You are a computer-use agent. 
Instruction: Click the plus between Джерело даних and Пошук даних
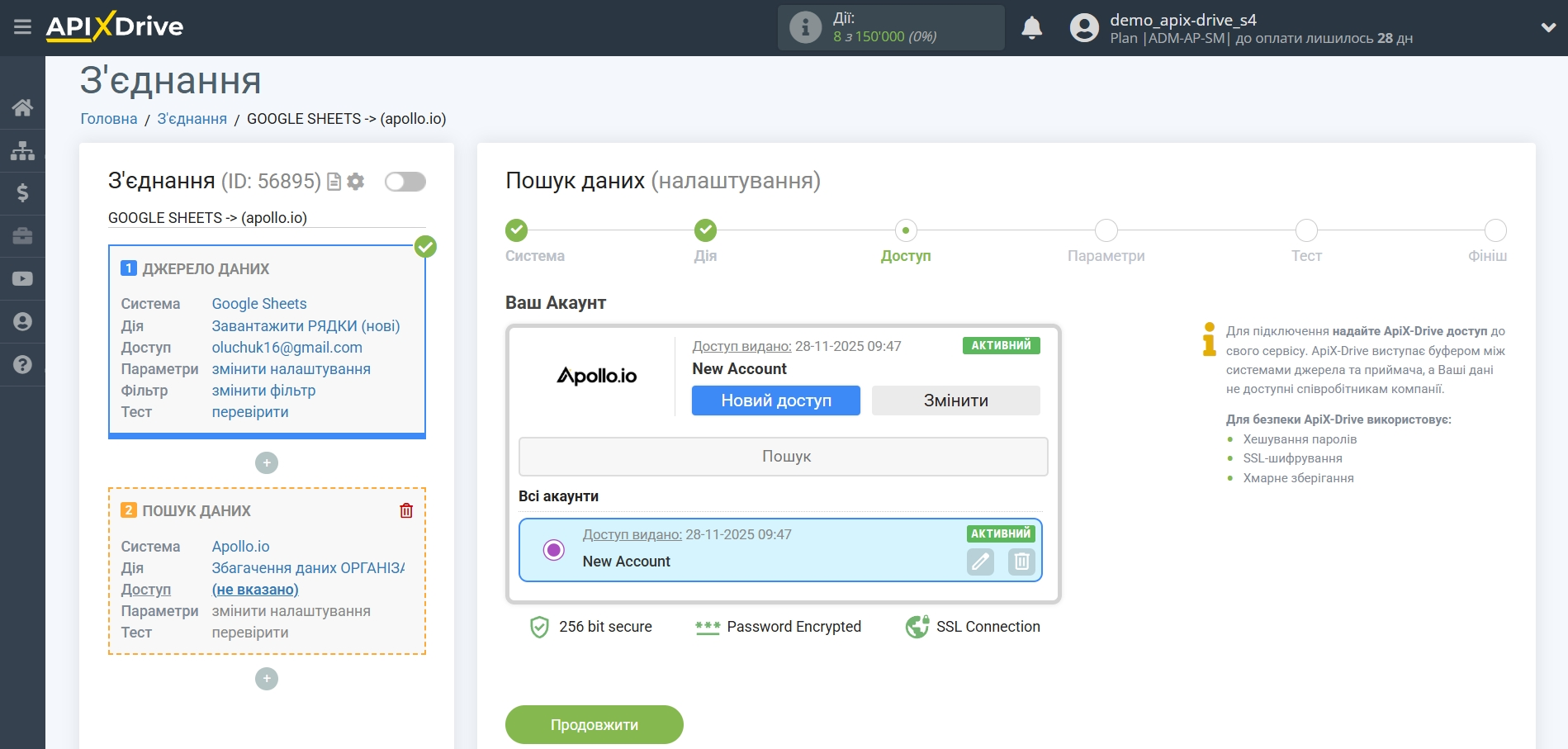[266, 462]
